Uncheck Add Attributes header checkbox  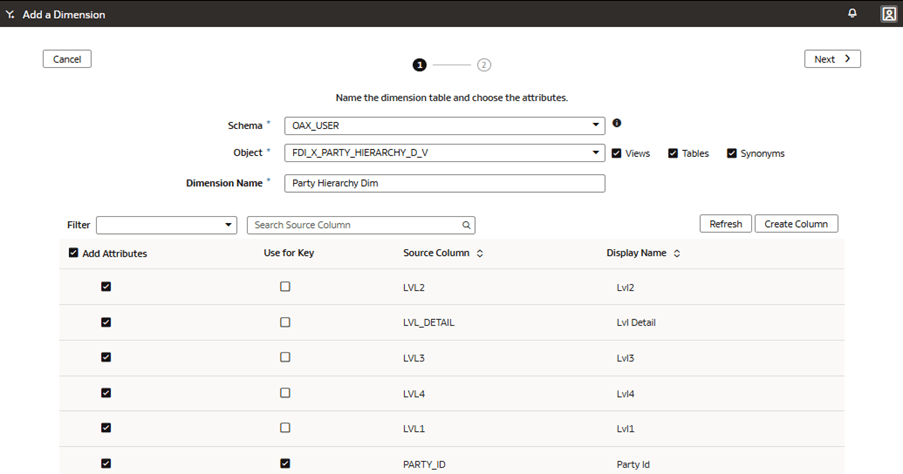pos(73,253)
